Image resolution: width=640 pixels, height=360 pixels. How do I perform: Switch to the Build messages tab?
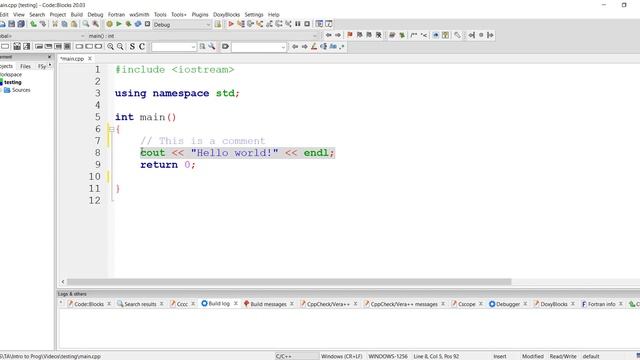click(268, 304)
